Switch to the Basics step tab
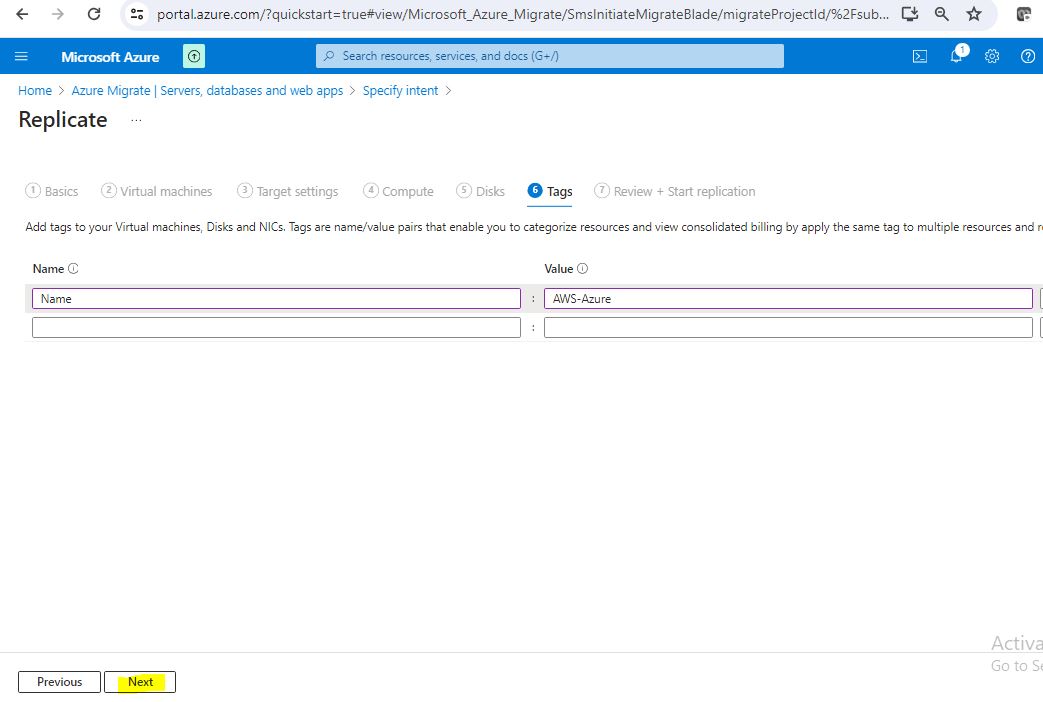1043x702 pixels. pos(52,191)
